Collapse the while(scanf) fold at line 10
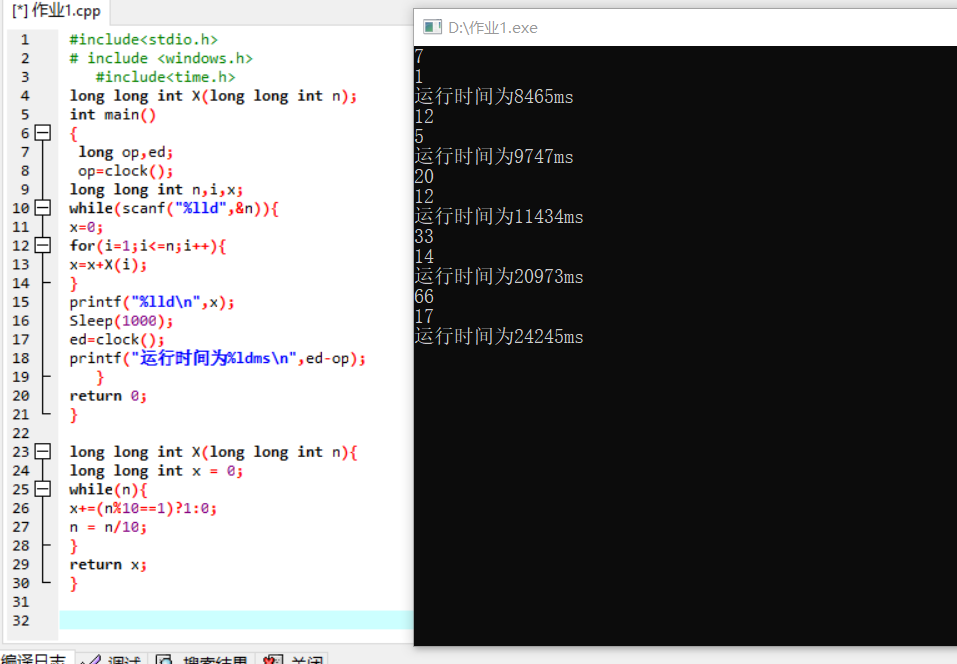Screen dimensions: 957x664 tap(43, 208)
